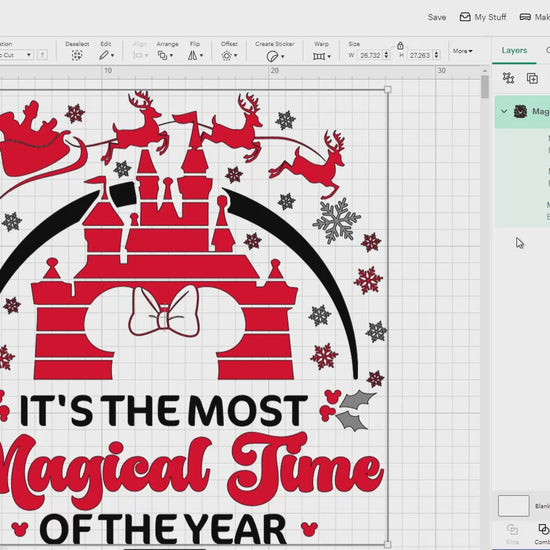Click the "IT'S THE MOST" text on canvas
The width and height of the screenshot is (550, 550).
163,411
